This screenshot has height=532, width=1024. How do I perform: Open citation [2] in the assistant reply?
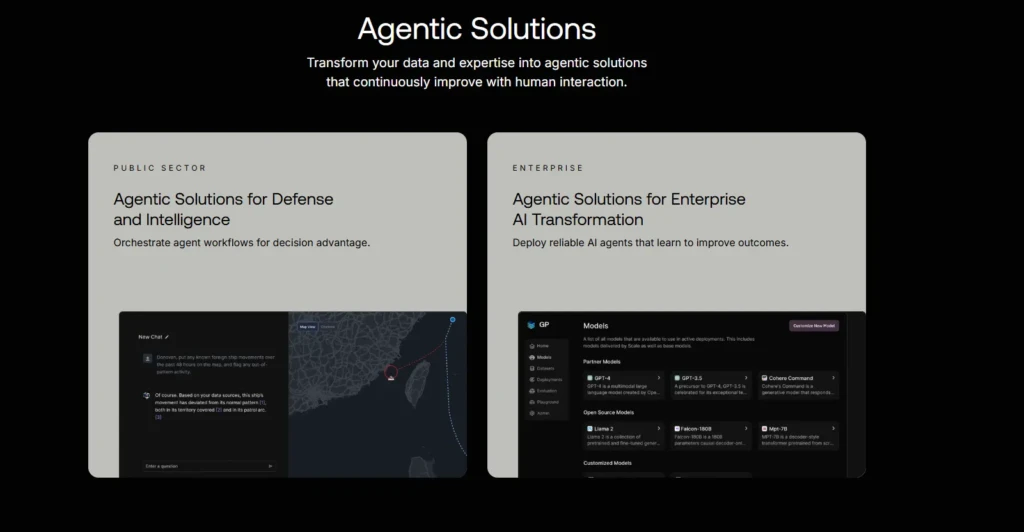pos(219,410)
